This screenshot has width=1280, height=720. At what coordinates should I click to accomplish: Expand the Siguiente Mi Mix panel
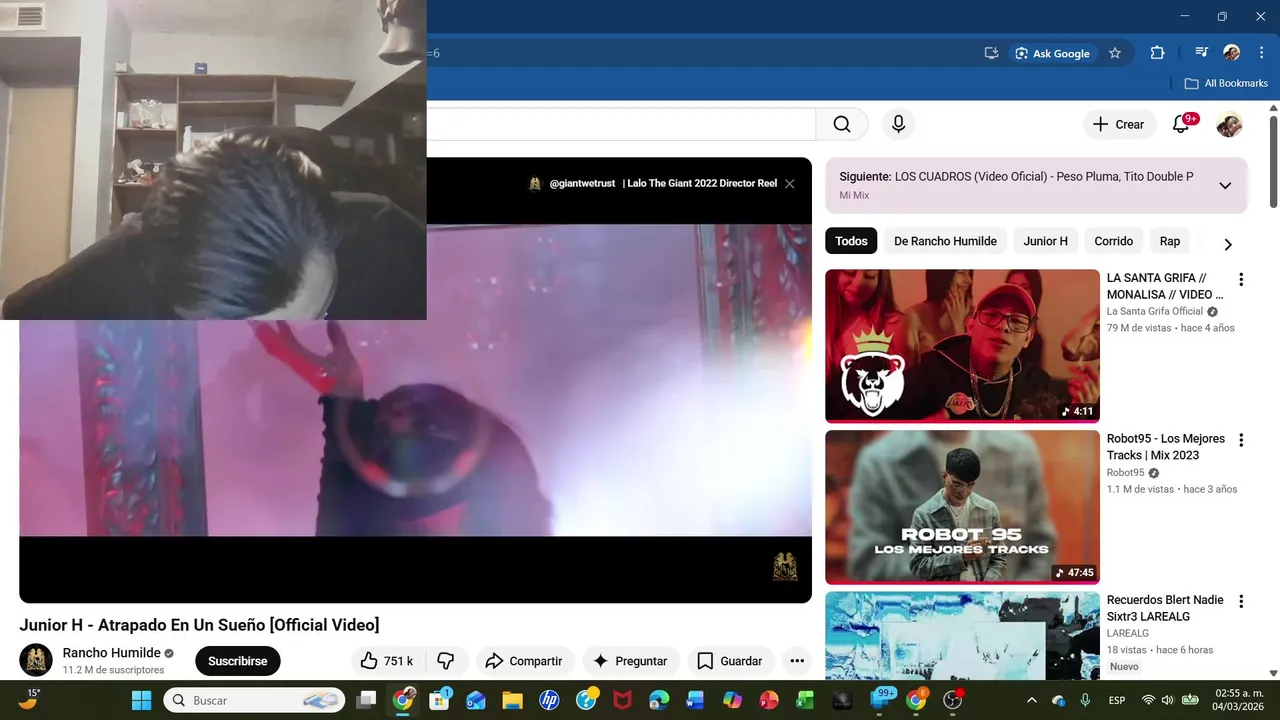click(1225, 185)
